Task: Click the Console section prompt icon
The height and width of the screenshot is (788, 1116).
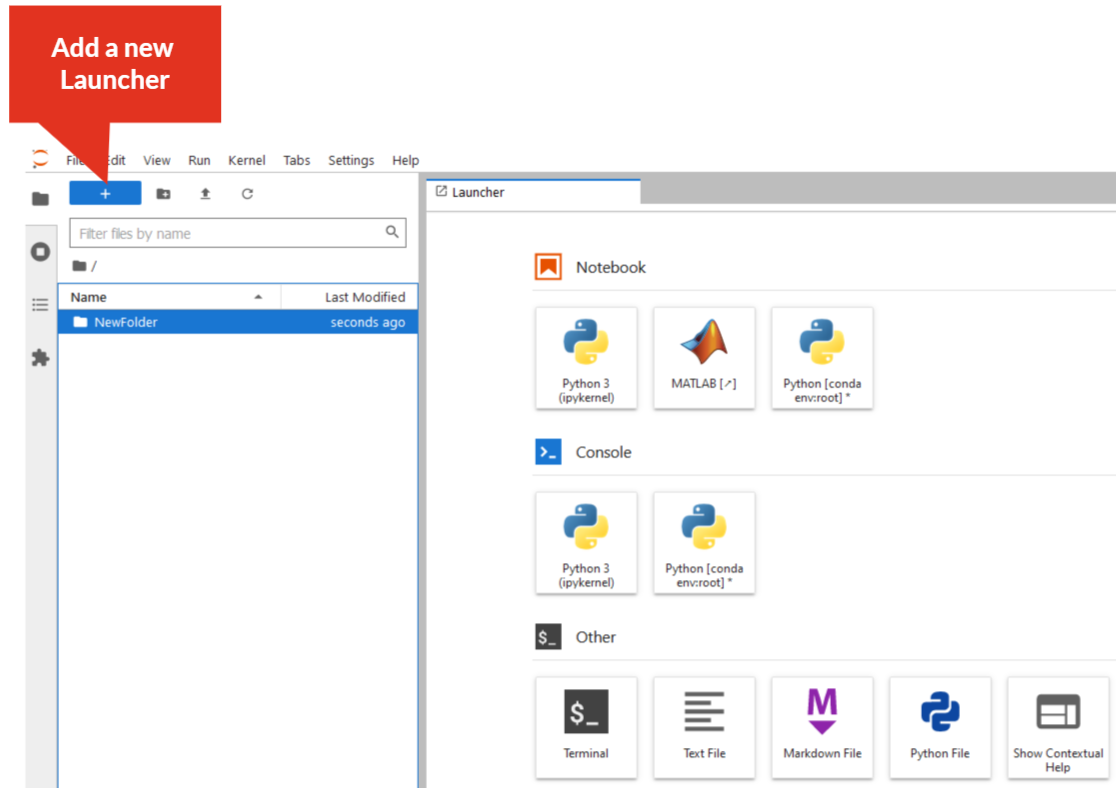Action: (x=548, y=452)
